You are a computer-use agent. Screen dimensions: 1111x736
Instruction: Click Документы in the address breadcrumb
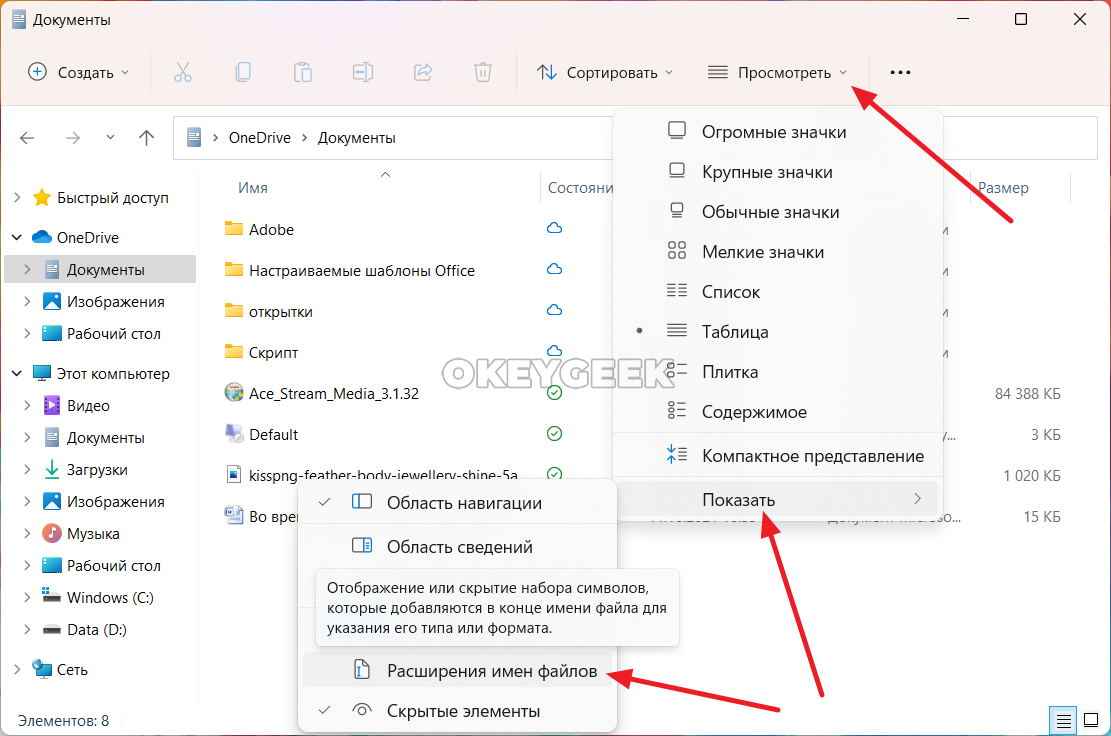356,137
